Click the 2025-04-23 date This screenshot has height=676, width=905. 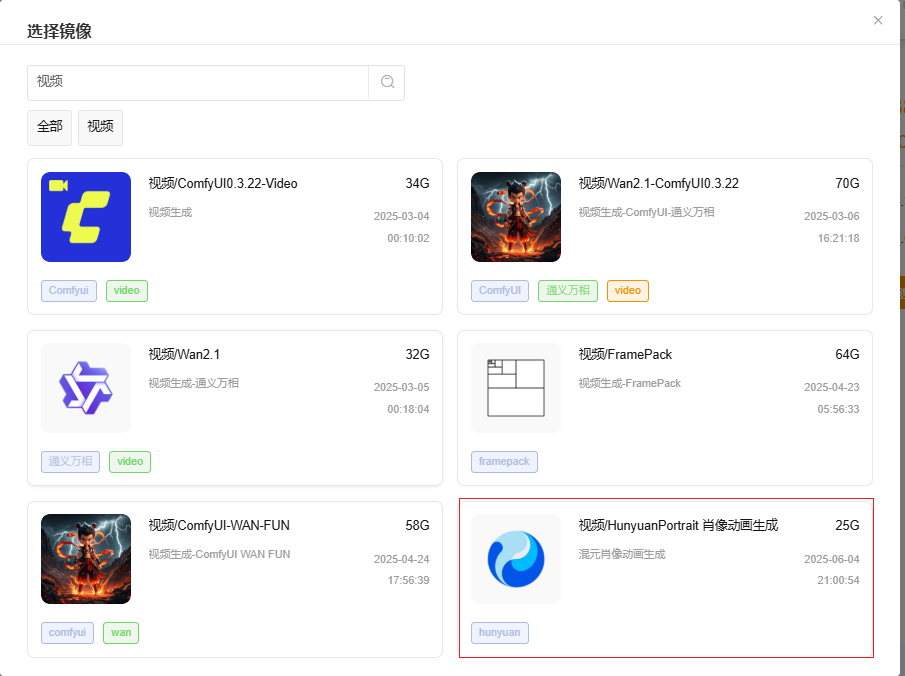(x=832, y=387)
